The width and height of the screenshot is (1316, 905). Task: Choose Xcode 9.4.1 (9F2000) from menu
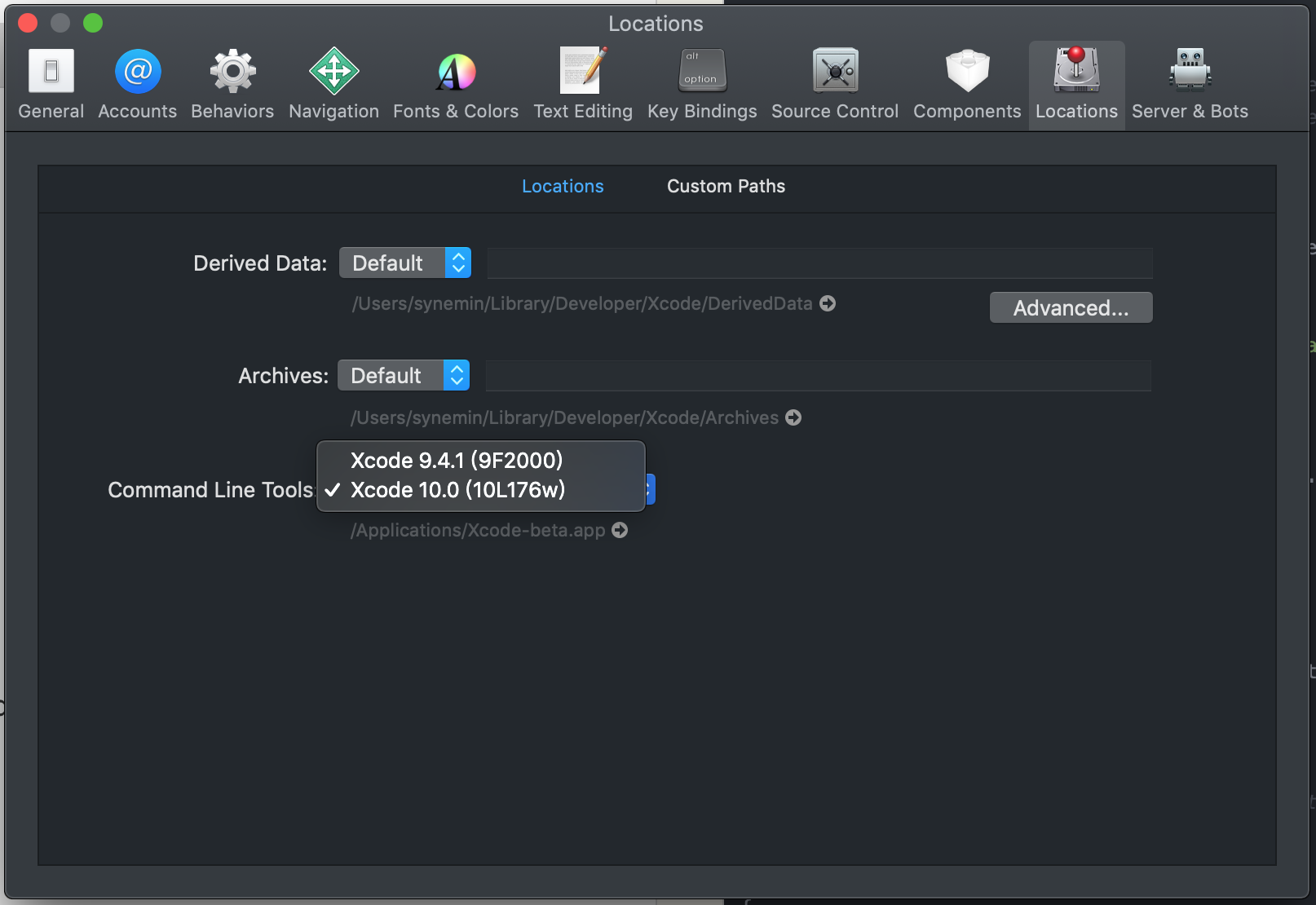tap(481, 460)
